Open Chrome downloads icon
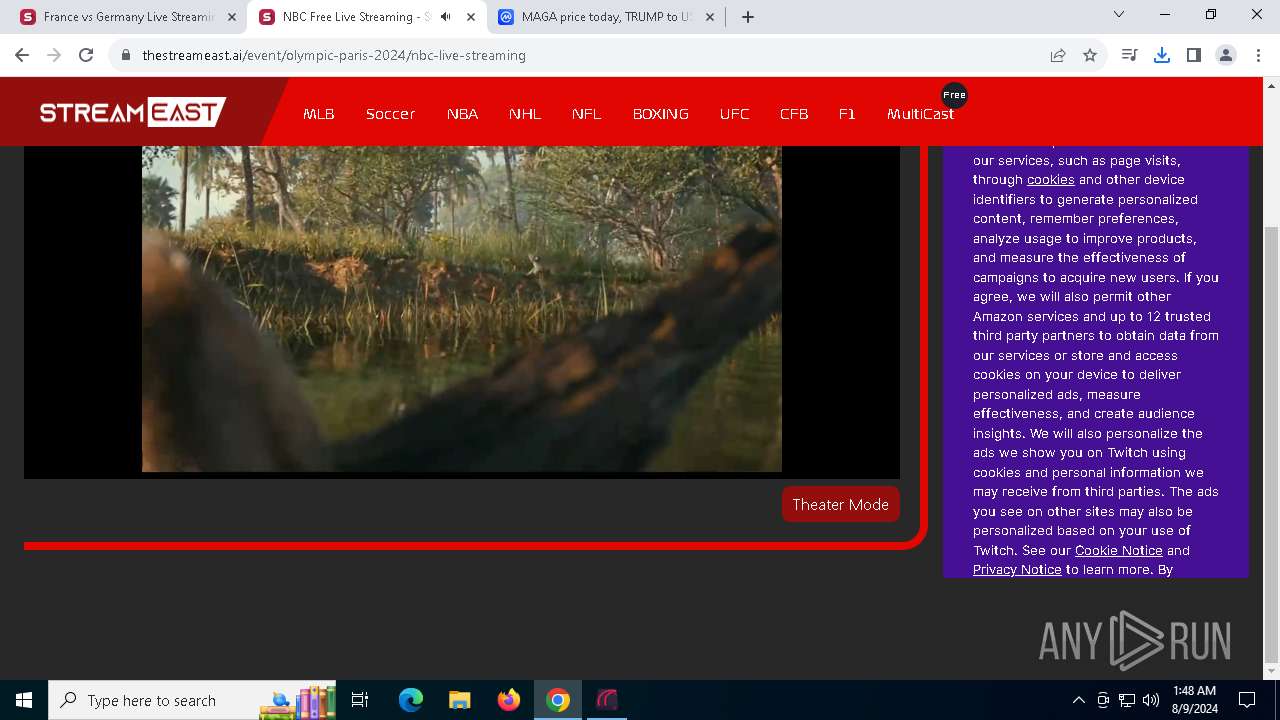This screenshot has width=1280, height=720. (1162, 55)
